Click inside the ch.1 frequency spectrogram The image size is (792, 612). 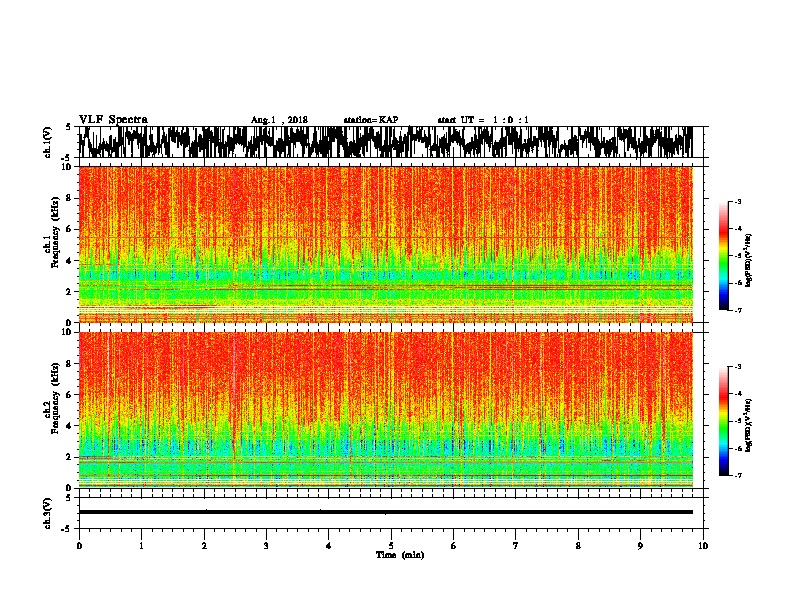[x=386, y=244]
